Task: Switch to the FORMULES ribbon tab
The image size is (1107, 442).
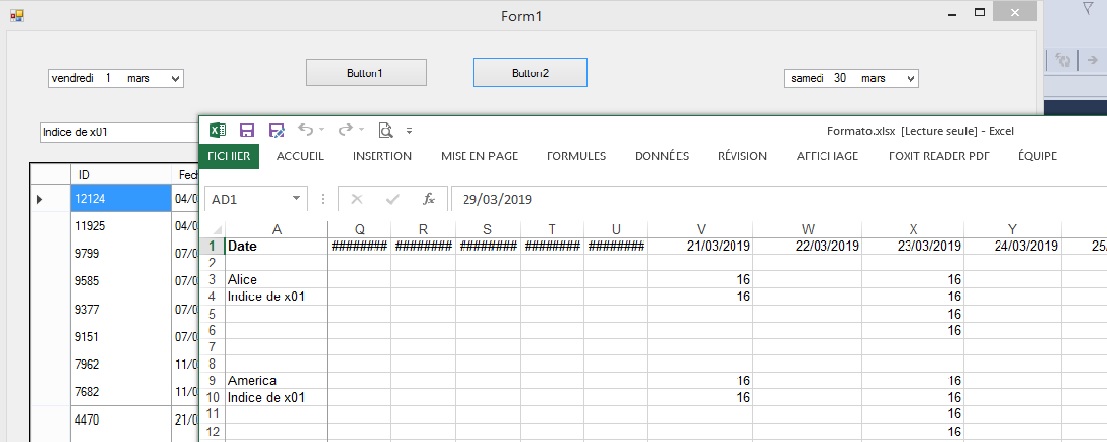Action: pyautogui.click(x=576, y=156)
